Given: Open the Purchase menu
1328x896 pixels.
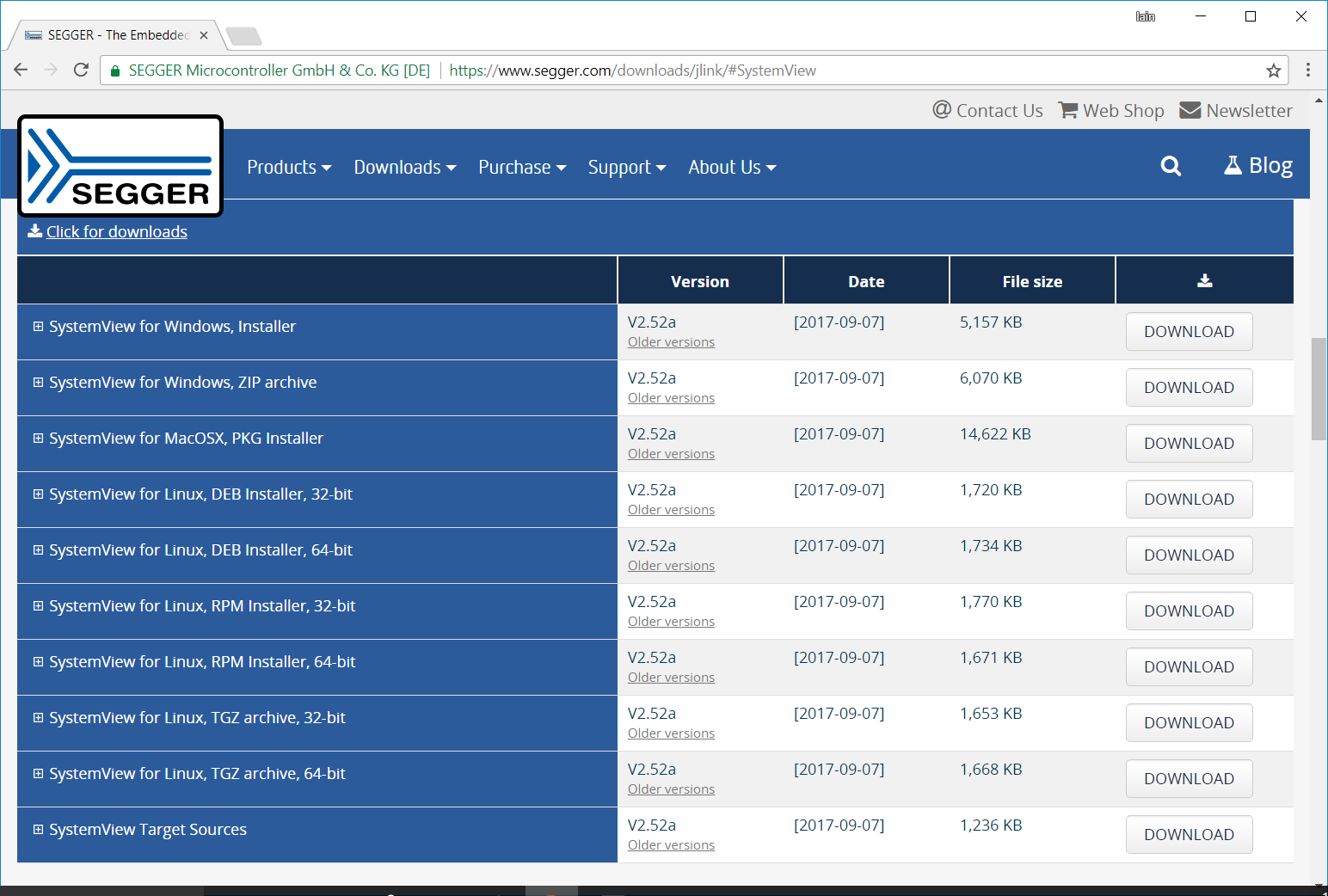Looking at the screenshot, I should (x=522, y=167).
